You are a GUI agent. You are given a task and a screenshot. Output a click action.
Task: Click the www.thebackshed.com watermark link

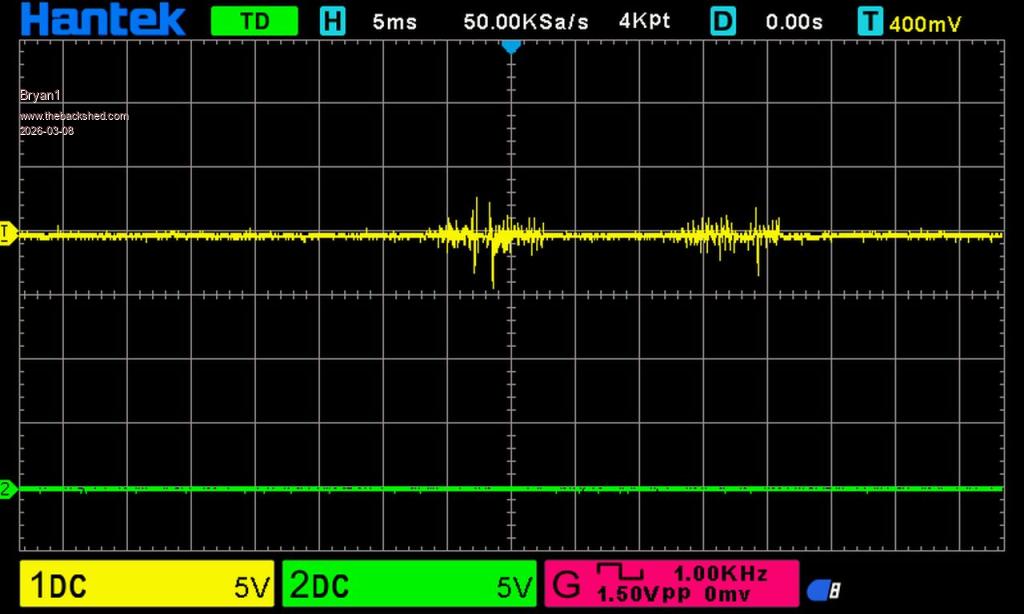pyautogui.click(x=74, y=116)
